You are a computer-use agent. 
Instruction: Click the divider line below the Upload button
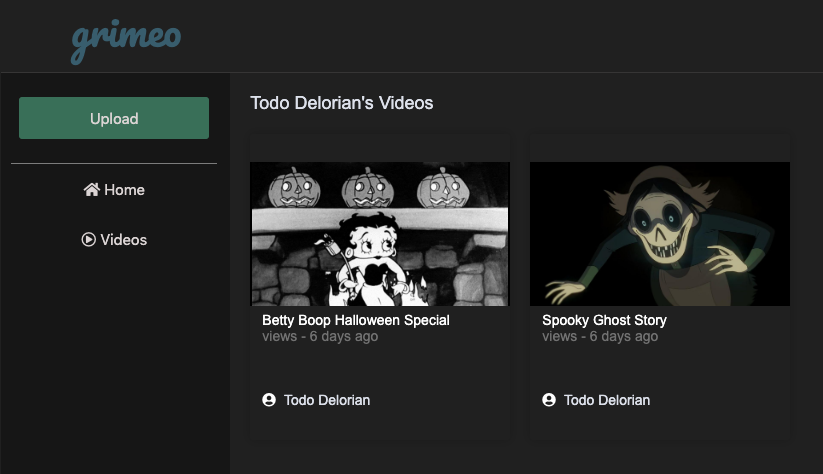pos(114,163)
